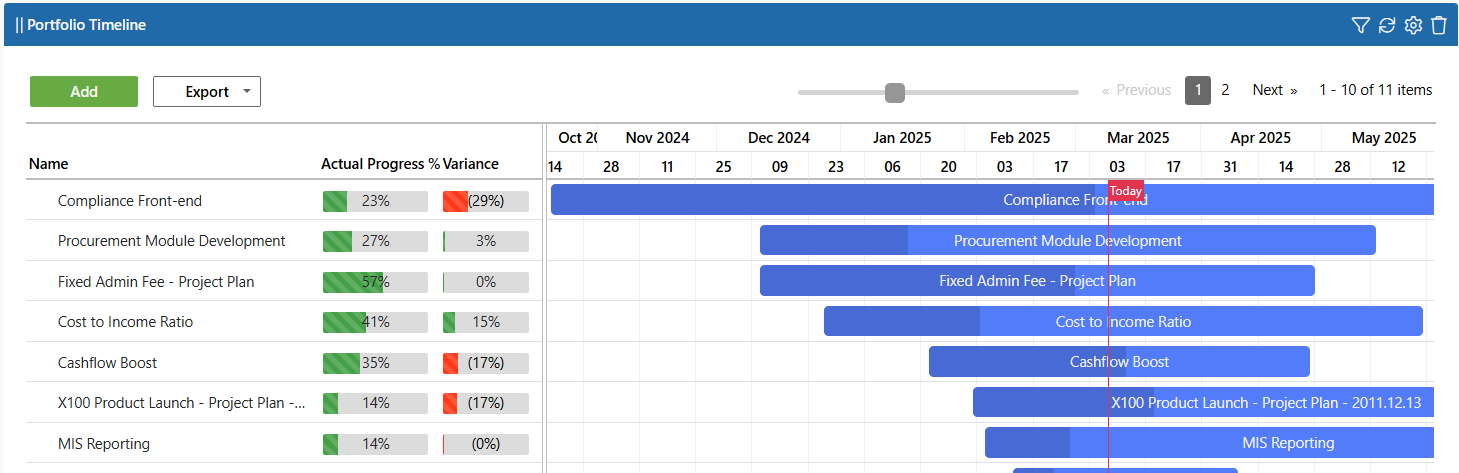Select Fixed Admin Fee - Project Plan name

pyautogui.click(x=156, y=282)
